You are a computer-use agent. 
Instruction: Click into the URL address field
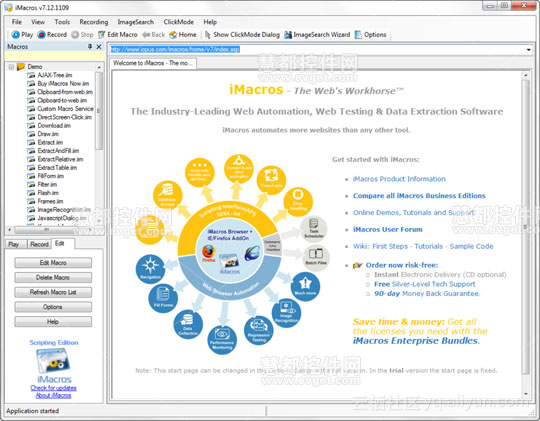(316, 50)
